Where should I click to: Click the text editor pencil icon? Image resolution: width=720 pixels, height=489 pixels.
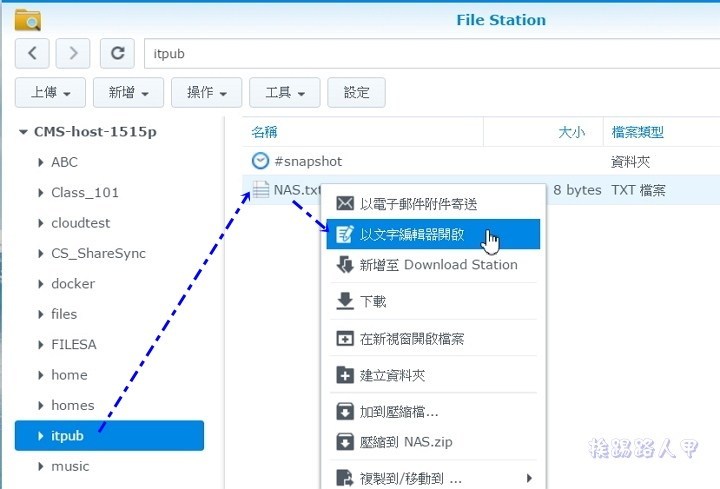coord(345,234)
